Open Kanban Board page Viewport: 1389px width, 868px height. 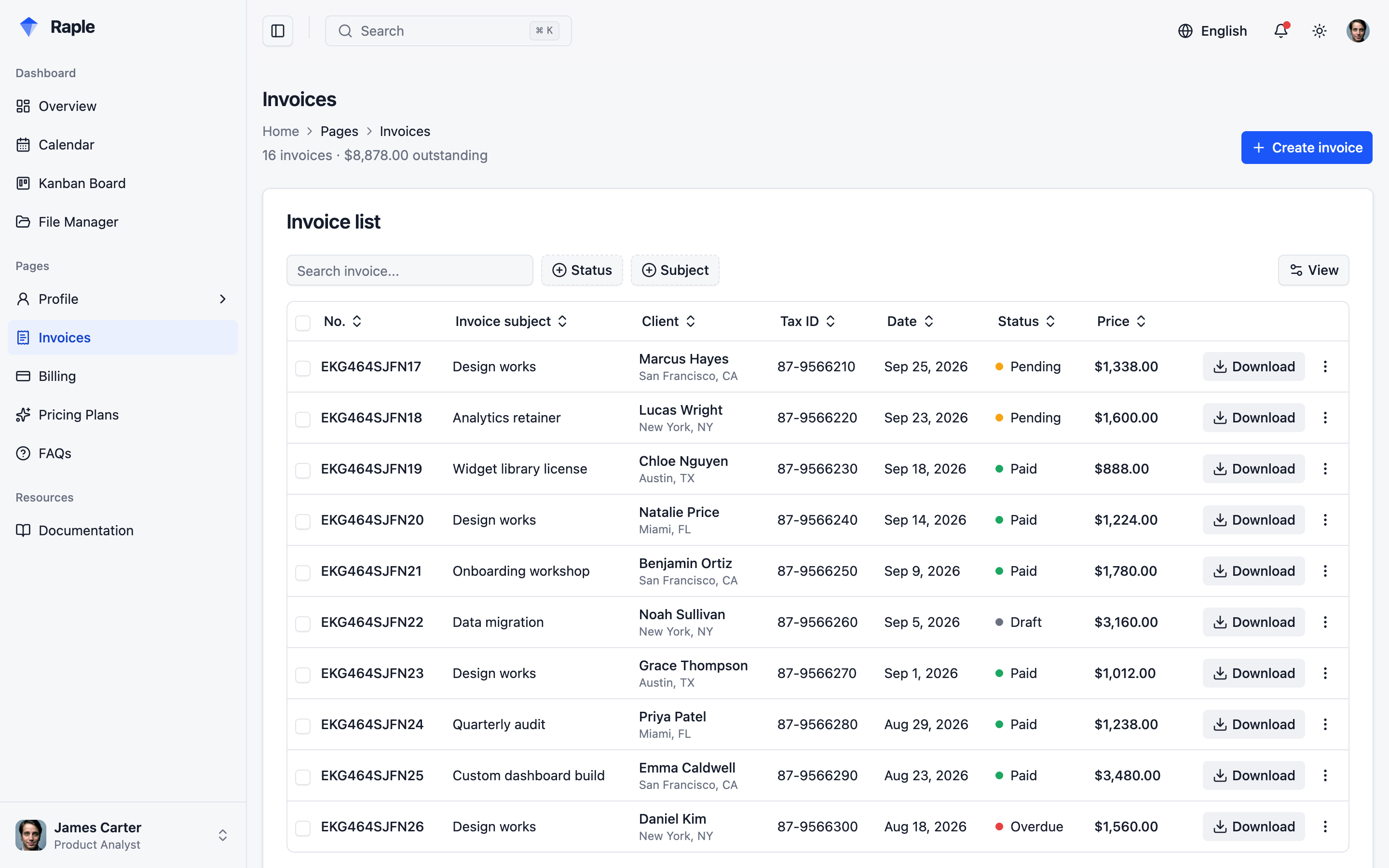(x=123, y=183)
